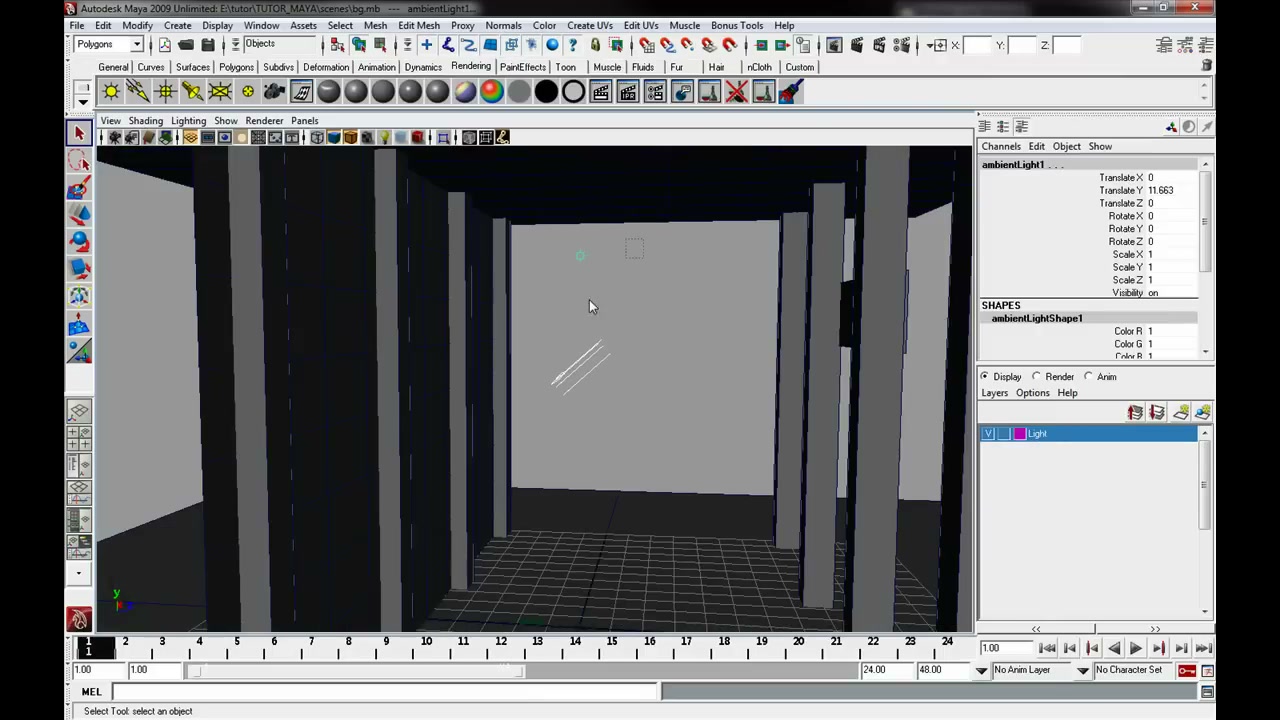Image resolution: width=1280 pixels, height=720 pixels.
Task: Toggle wireframe cube display icon
Action: [317, 137]
